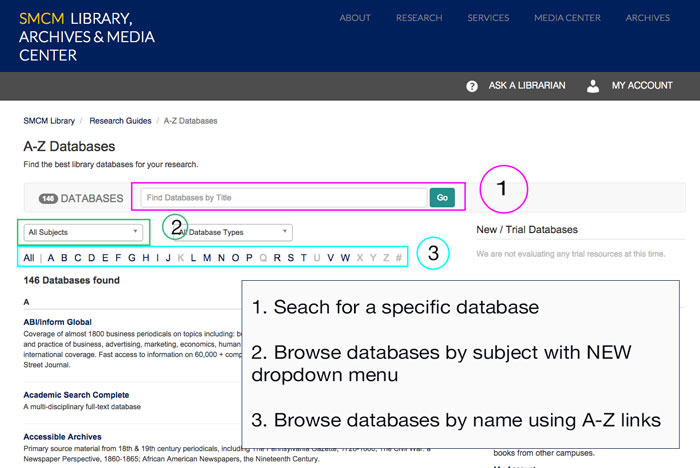
Task: Go to the Media Center menu
Action: click(x=567, y=18)
